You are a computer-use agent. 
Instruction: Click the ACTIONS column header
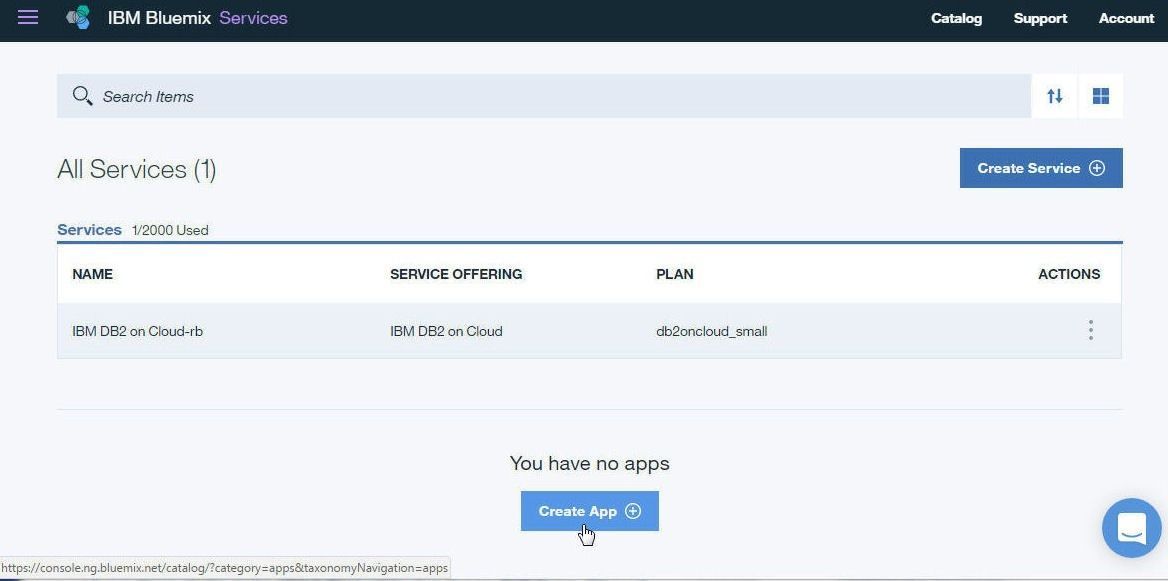(1069, 274)
